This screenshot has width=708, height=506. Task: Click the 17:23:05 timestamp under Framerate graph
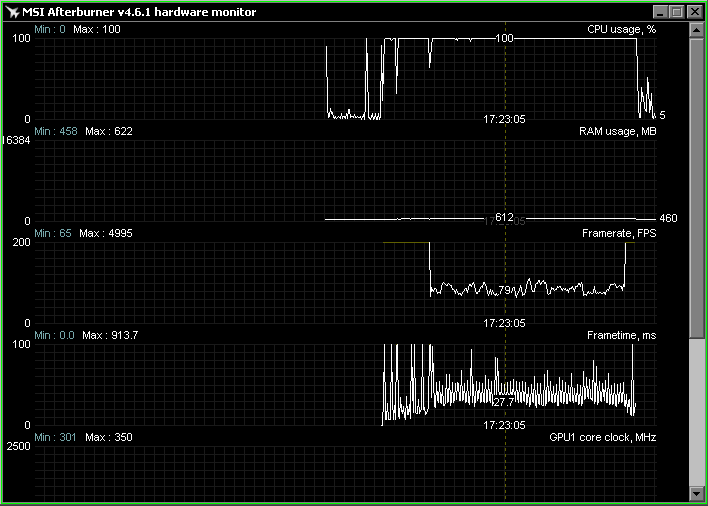[504, 324]
